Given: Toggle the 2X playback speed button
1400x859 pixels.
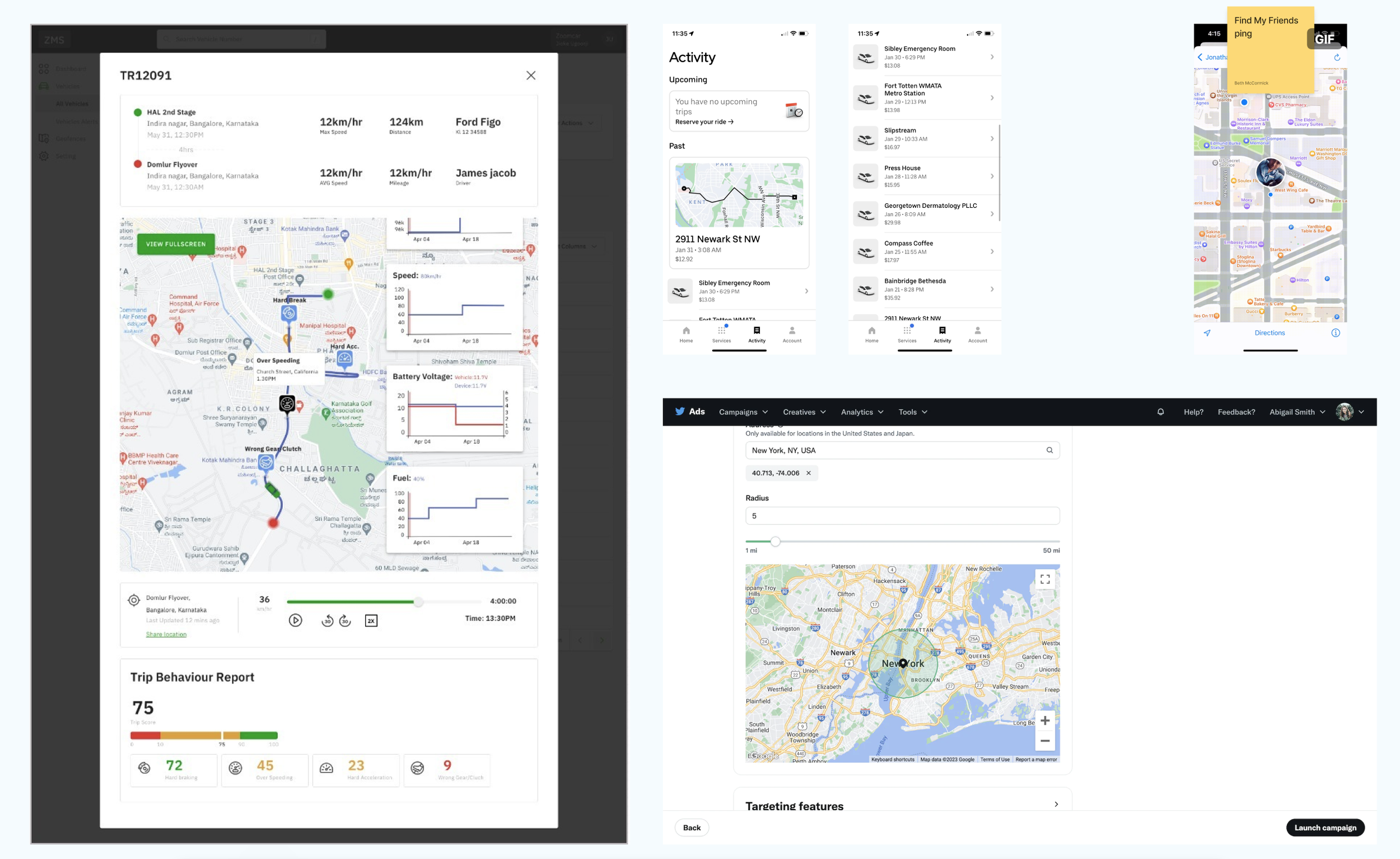Looking at the screenshot, I should pyautogui.click(x=371, y=621).
